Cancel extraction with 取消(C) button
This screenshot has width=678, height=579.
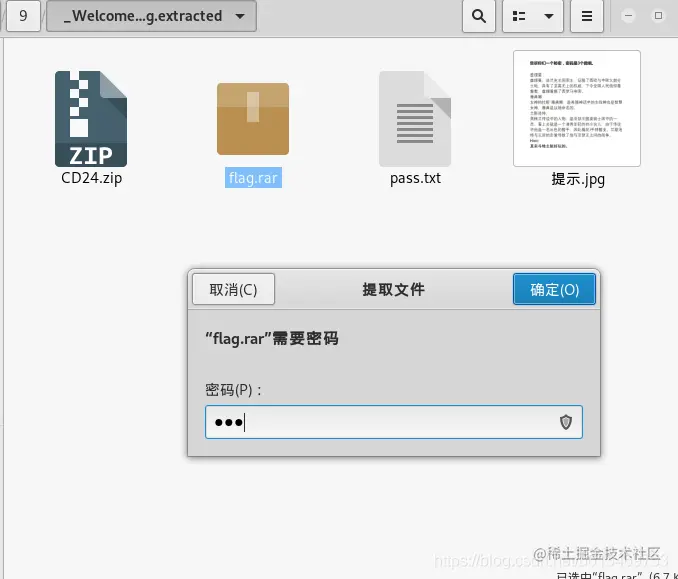click(233, 289)
